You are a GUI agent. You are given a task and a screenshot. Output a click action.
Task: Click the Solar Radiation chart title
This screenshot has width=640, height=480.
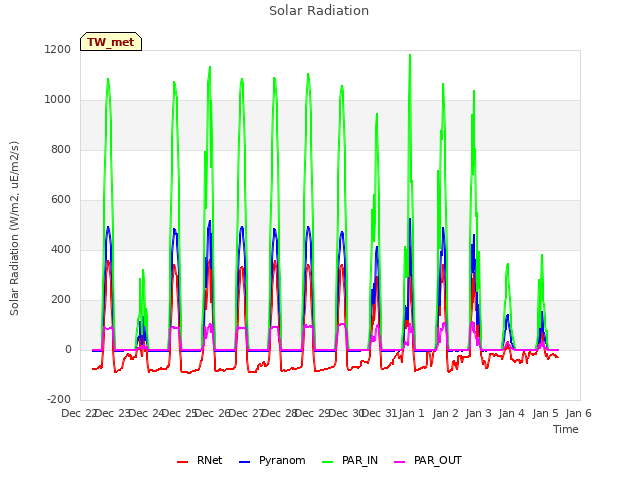point(319,11)
